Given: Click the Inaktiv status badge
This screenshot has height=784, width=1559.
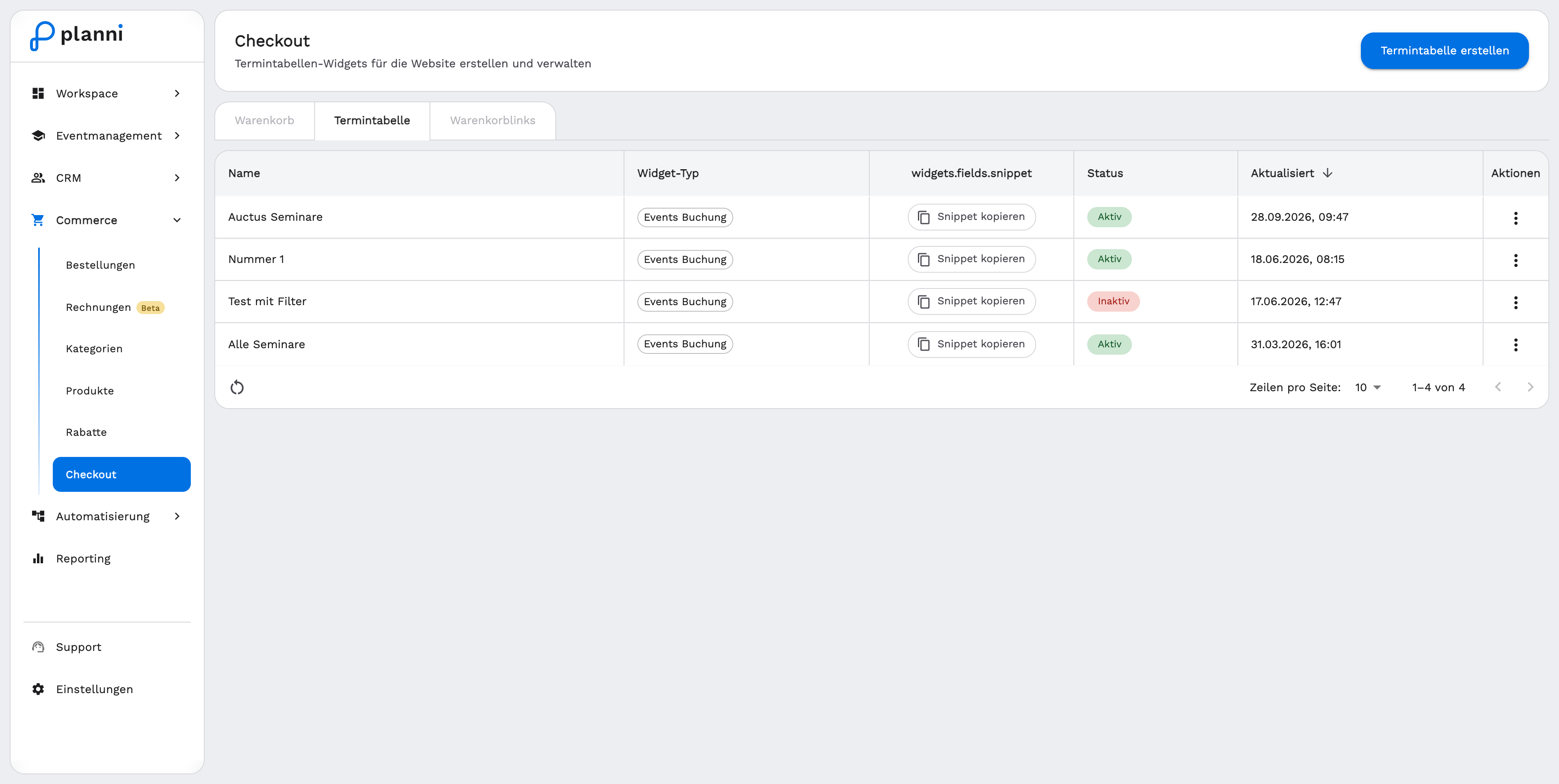Looking at the screenshot, I should tap(1113, 301).
